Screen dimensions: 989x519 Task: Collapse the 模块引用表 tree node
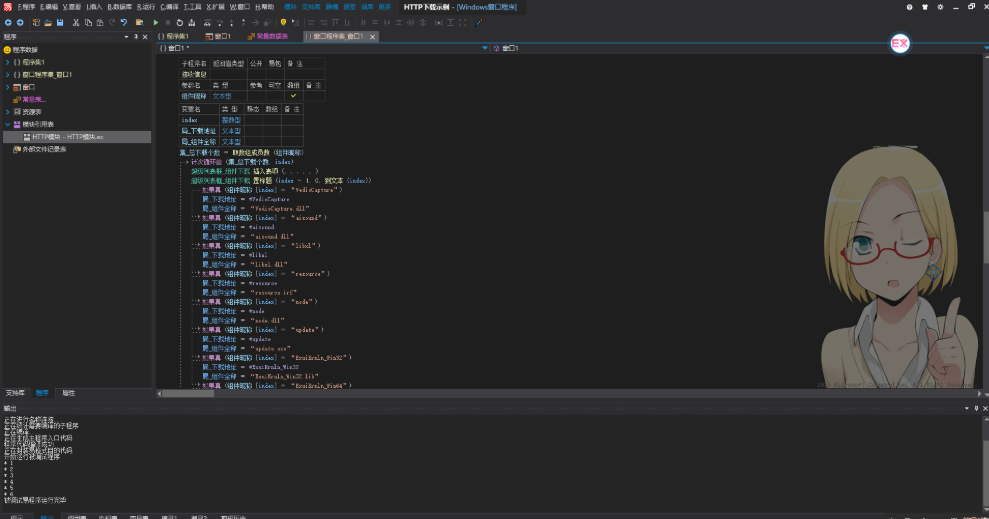coord(6,124)
